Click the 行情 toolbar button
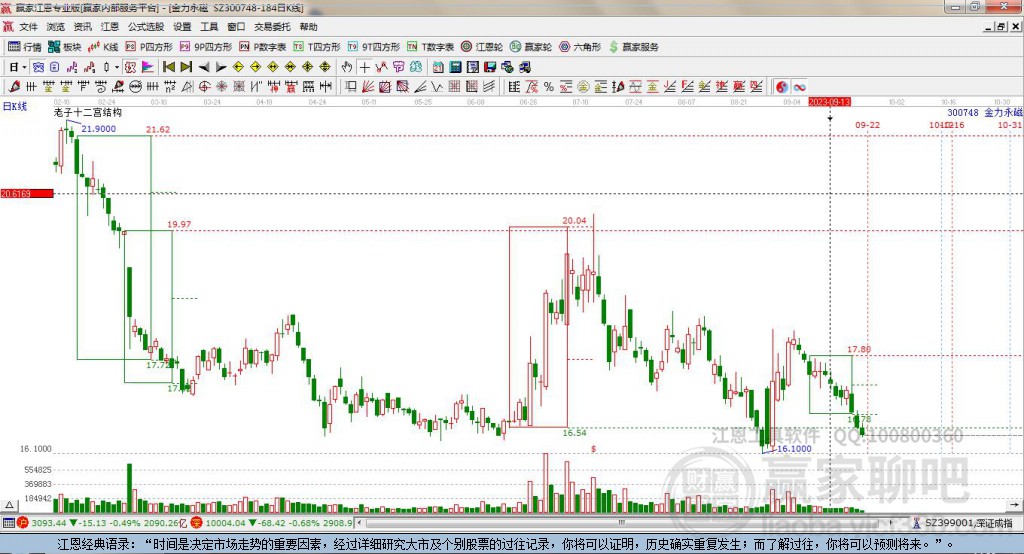This screenshot has width=1024, height=554. (25, 46)
